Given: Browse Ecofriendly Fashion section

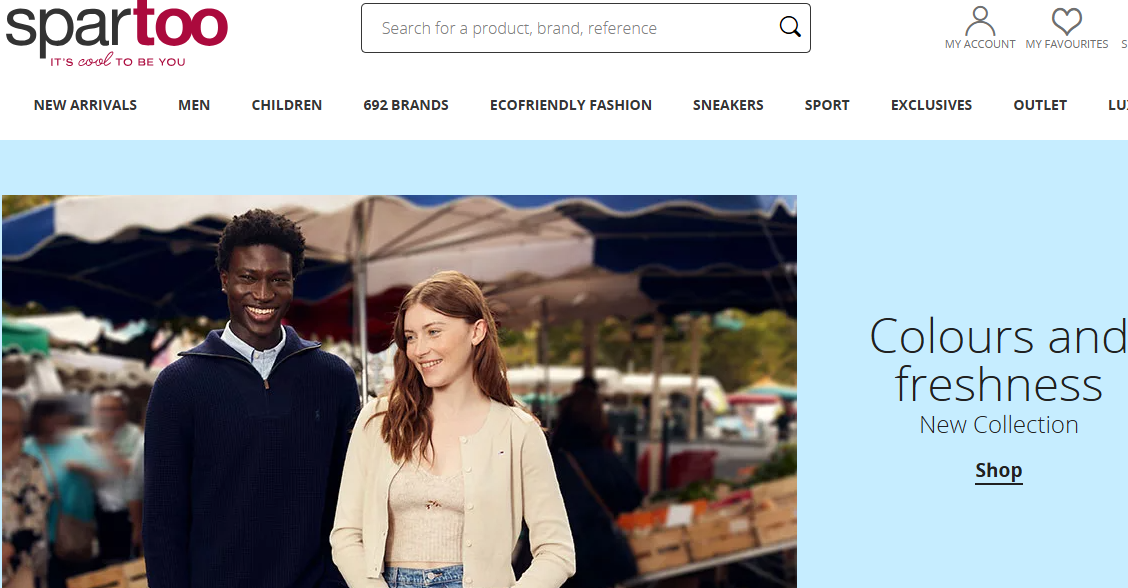Looking at the screenshot, I should [571, 105].
